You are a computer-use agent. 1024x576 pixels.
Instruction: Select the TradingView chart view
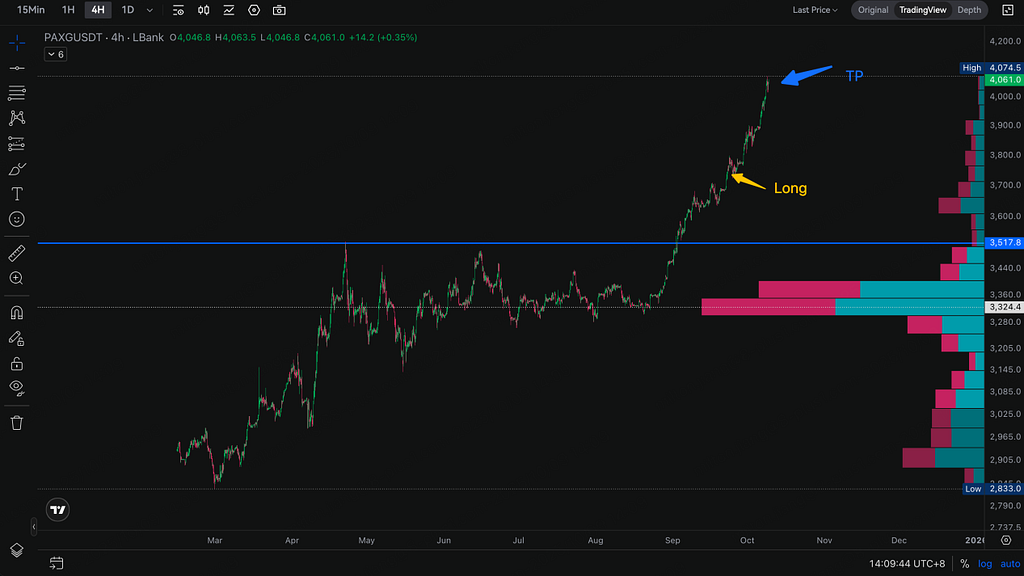923,10
